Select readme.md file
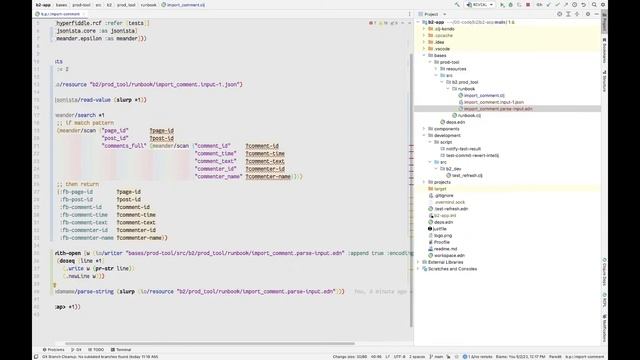The width and height of the screenshot is (640, 360). click(442, 249)
